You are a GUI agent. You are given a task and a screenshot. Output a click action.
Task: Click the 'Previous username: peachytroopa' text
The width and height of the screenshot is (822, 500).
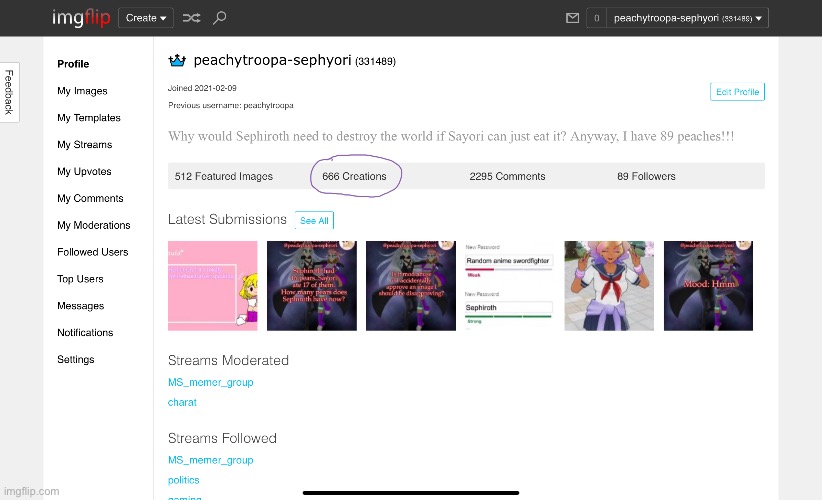[x=231, y=105]
